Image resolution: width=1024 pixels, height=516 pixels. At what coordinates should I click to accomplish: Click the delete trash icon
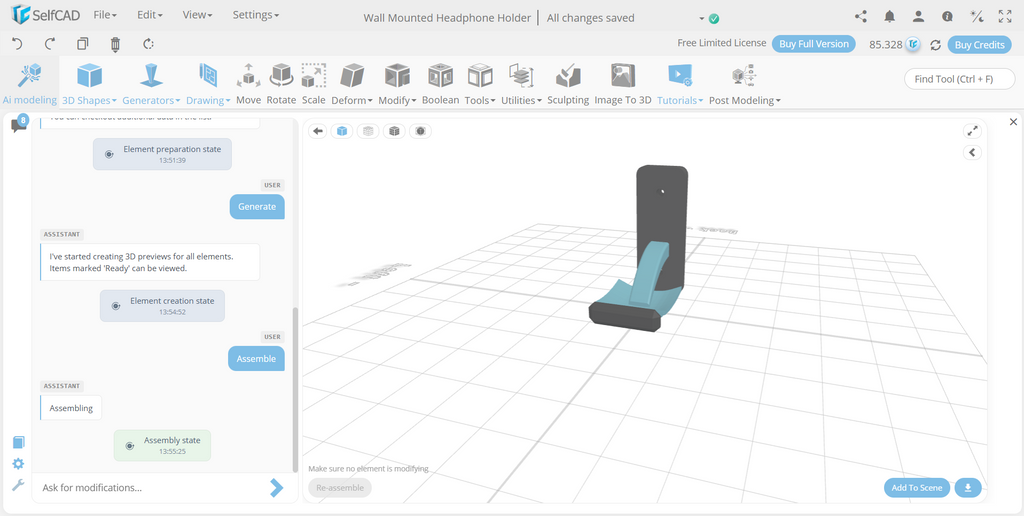[116, 44]
